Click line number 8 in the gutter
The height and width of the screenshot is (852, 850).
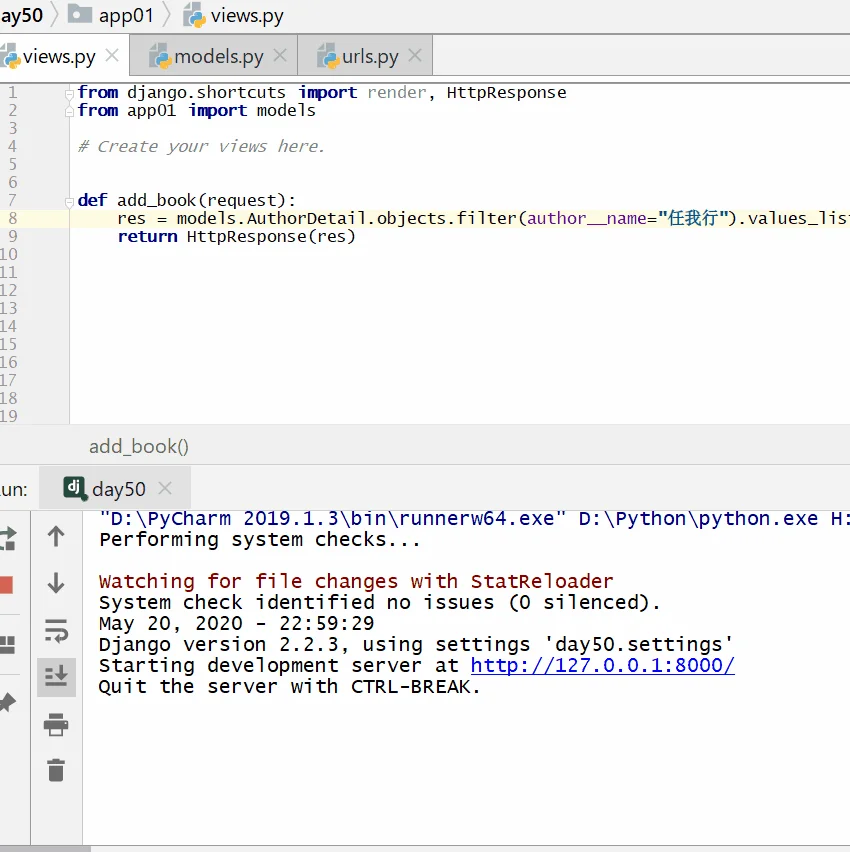pos(12,218)
